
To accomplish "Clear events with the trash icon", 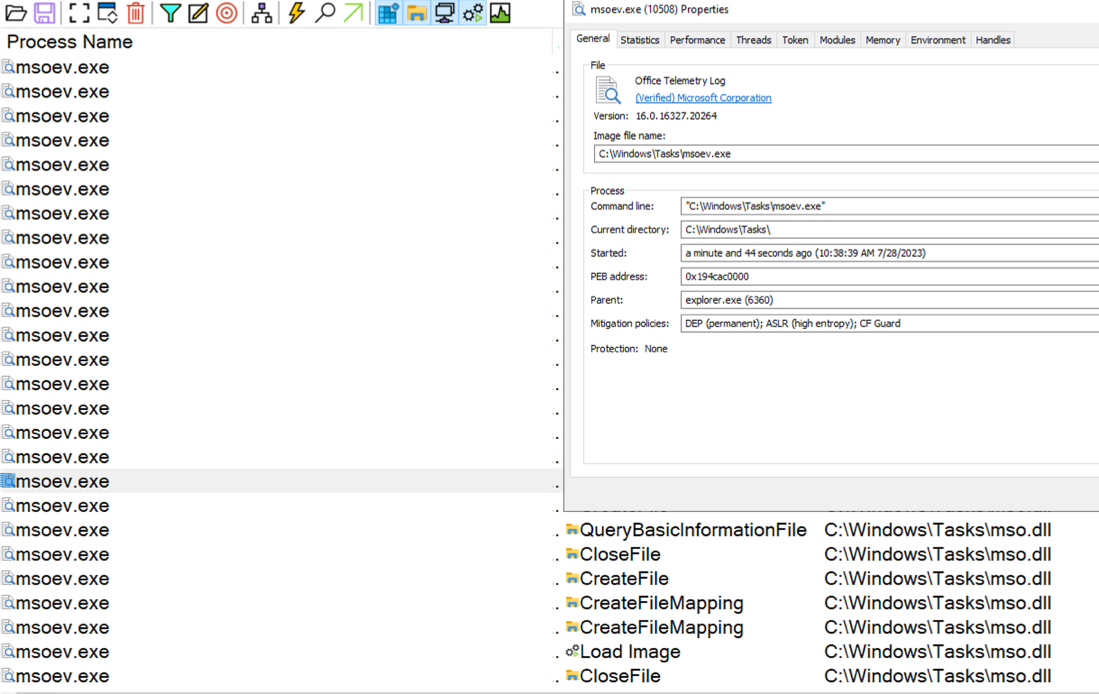I will 136,13.
